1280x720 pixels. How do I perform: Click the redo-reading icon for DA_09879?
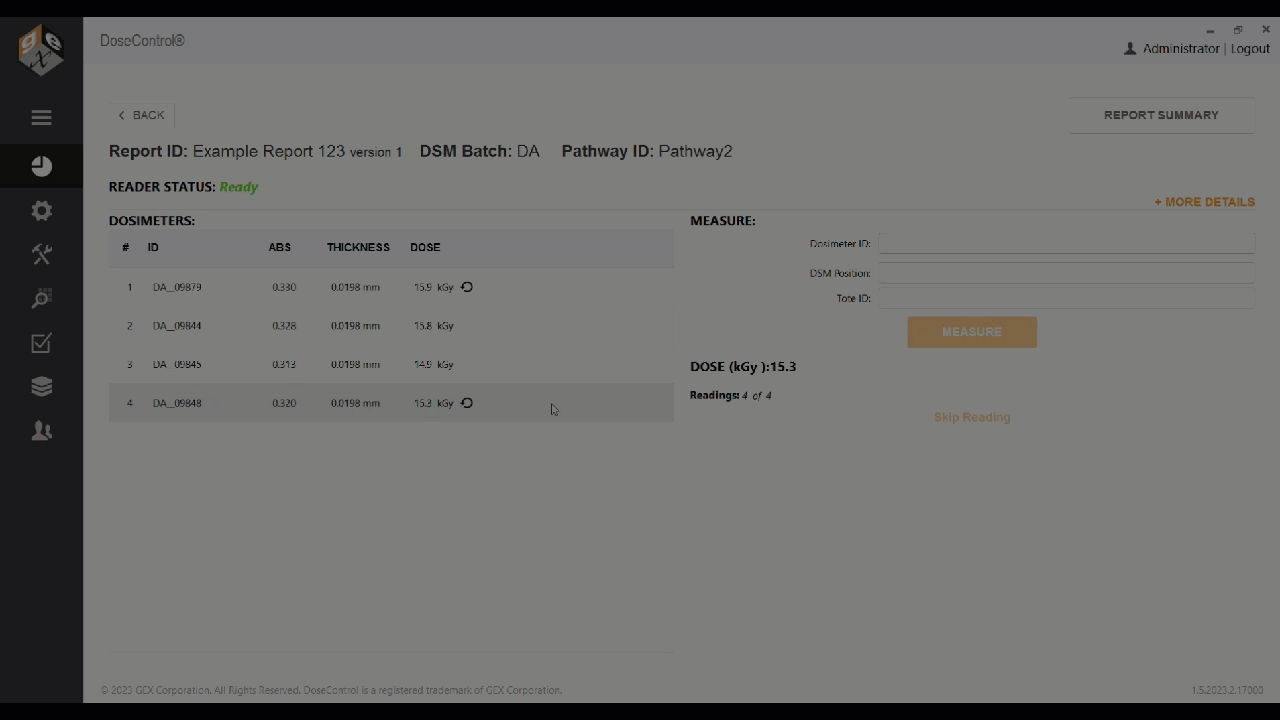click(x=467, y=287)
